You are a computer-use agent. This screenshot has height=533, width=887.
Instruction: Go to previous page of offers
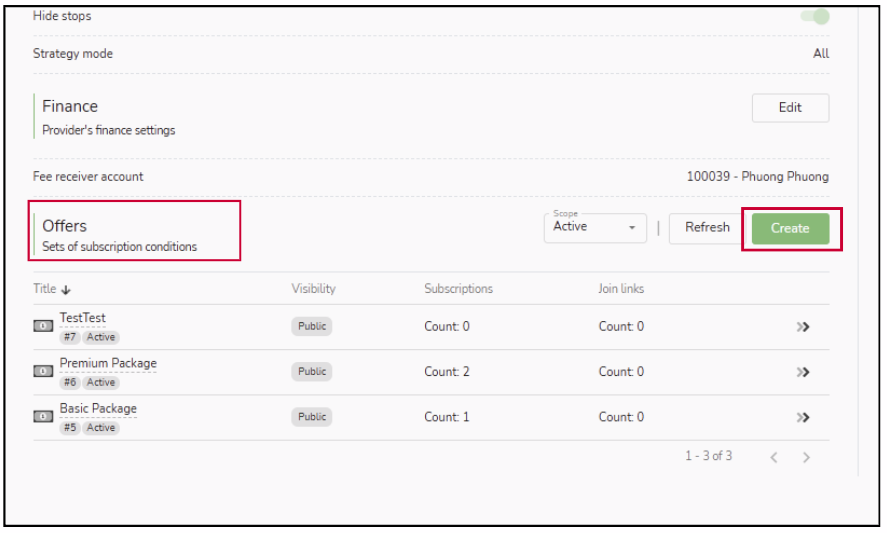[x=773, y=457]
